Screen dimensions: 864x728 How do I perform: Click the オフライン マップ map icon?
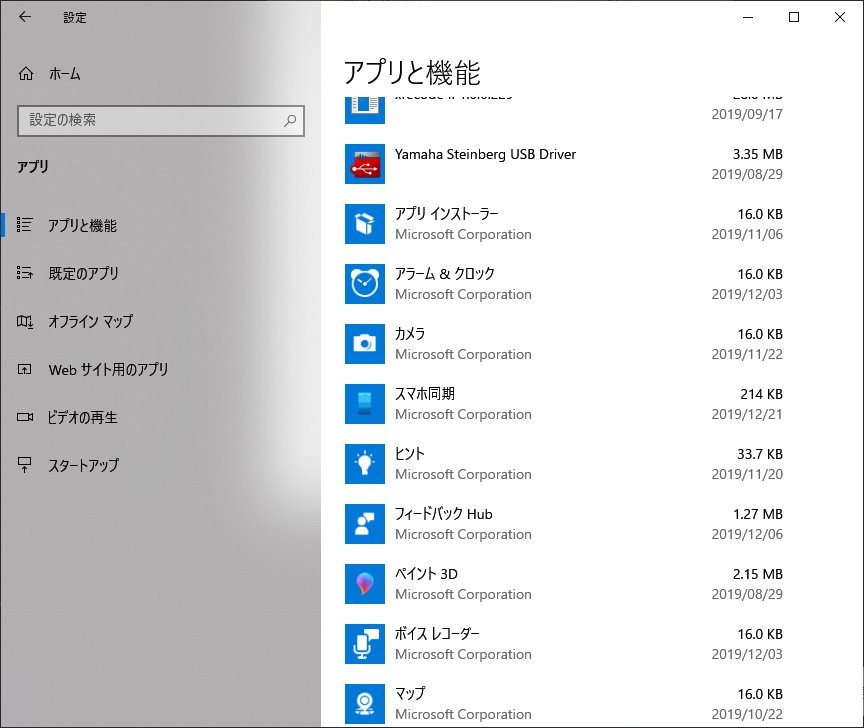pos(24,321)
